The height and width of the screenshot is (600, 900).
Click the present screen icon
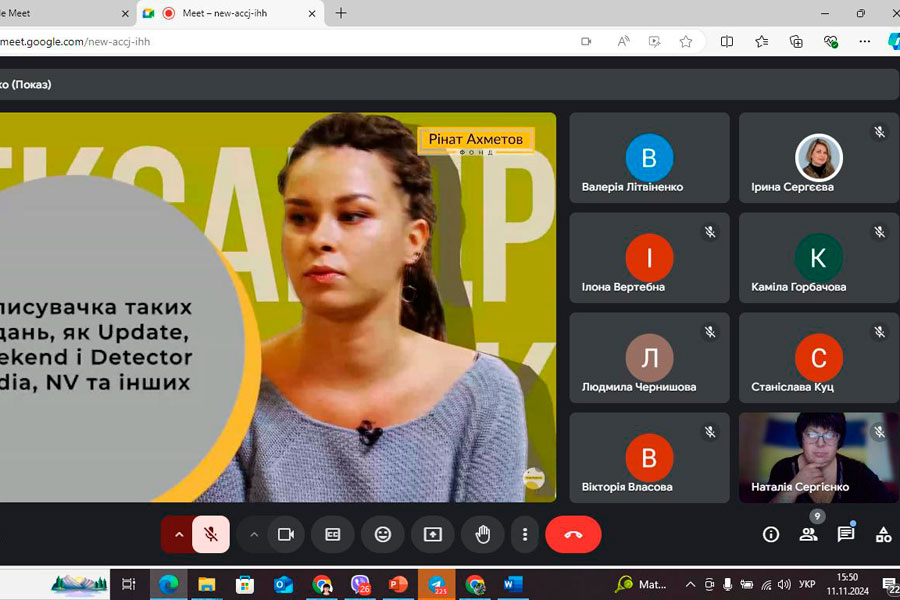tap(432, 534)
